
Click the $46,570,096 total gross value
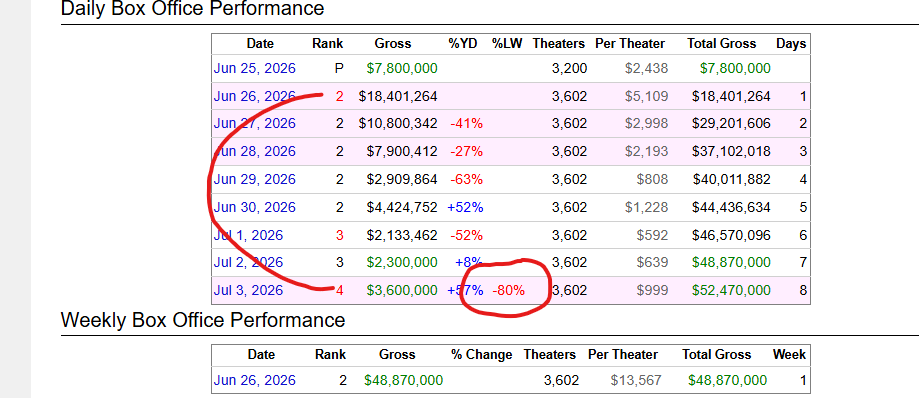pyautogui.click(x=731, y=236)
